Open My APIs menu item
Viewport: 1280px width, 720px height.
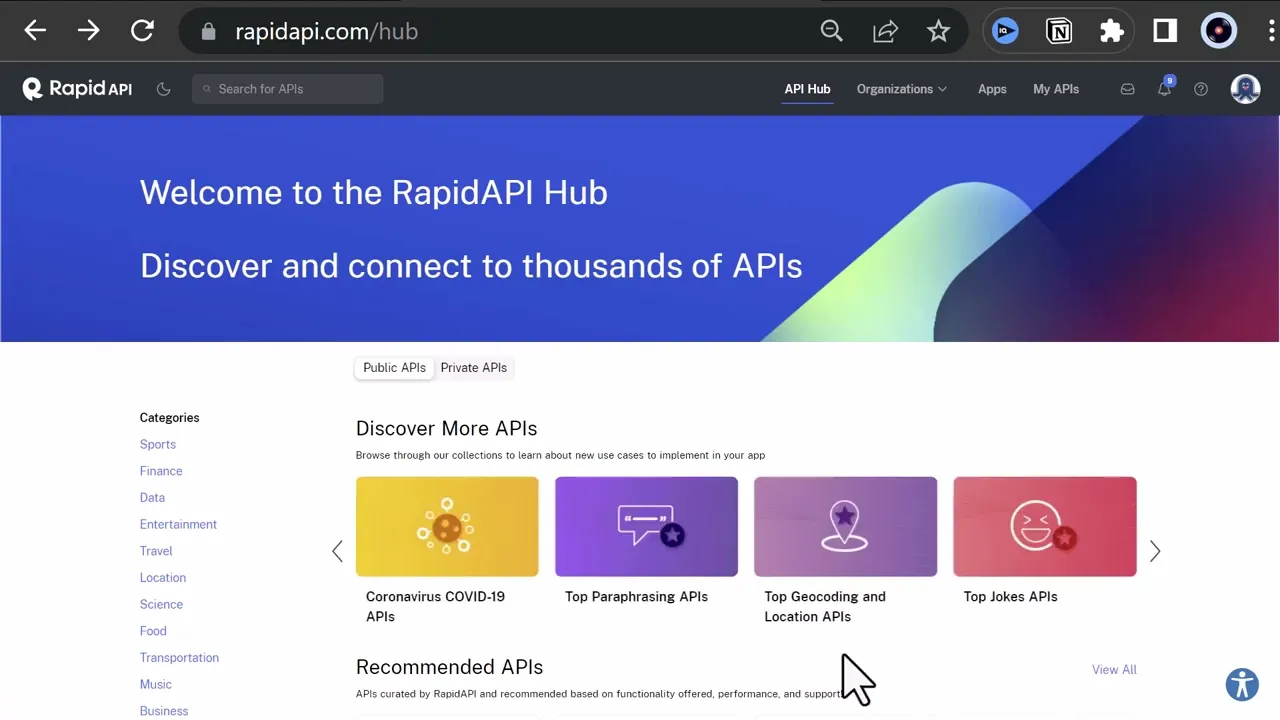tap(1056, 89)
